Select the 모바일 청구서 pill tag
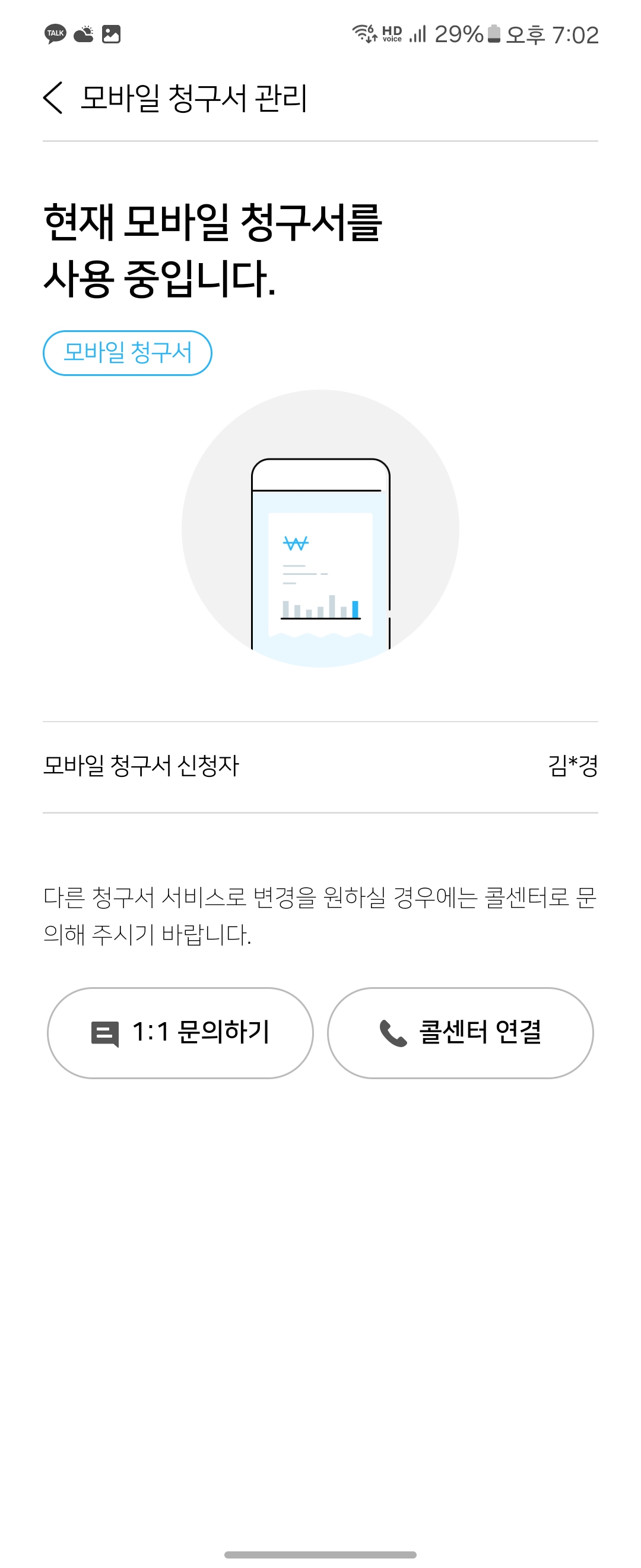Screen dimensions: 641x1568 pyautogui.click(x=128, y=353)
